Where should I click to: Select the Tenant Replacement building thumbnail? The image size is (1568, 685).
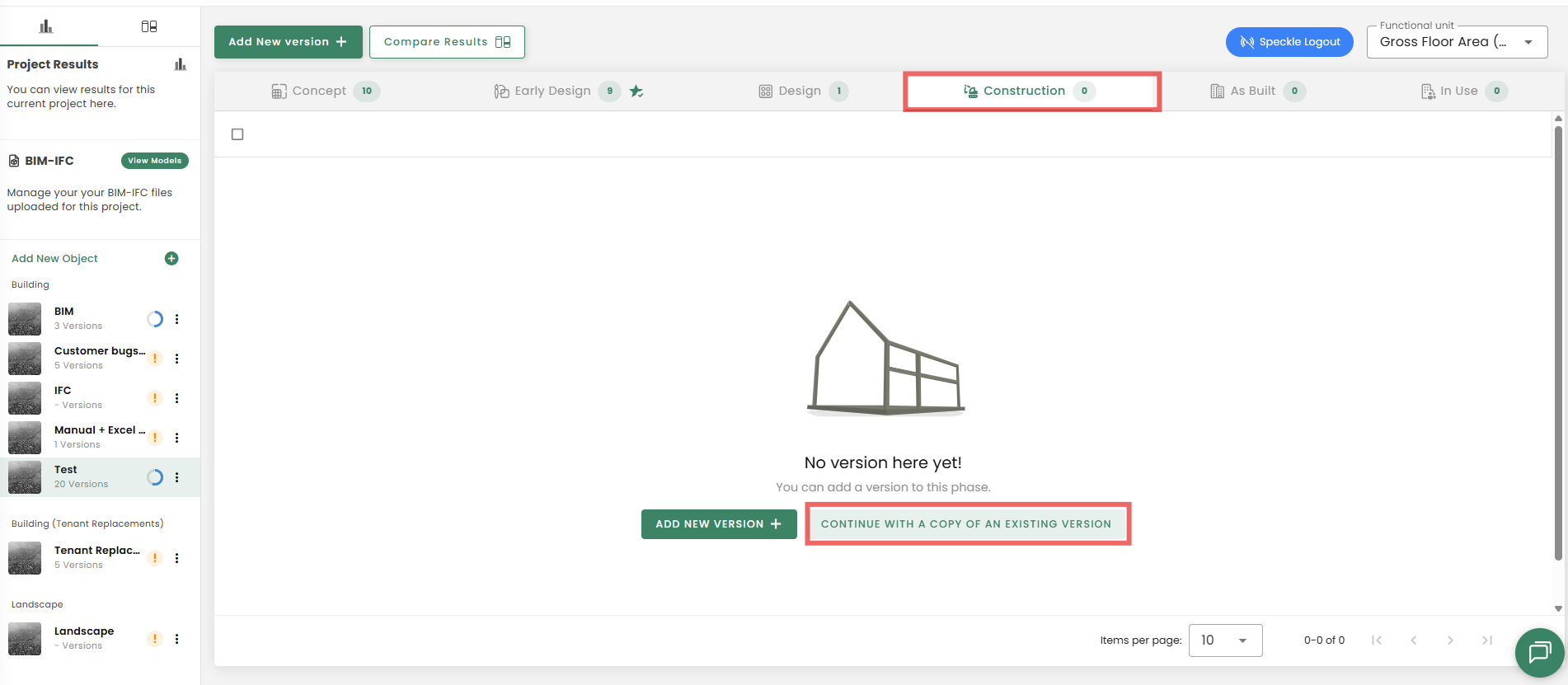[25, 558]
